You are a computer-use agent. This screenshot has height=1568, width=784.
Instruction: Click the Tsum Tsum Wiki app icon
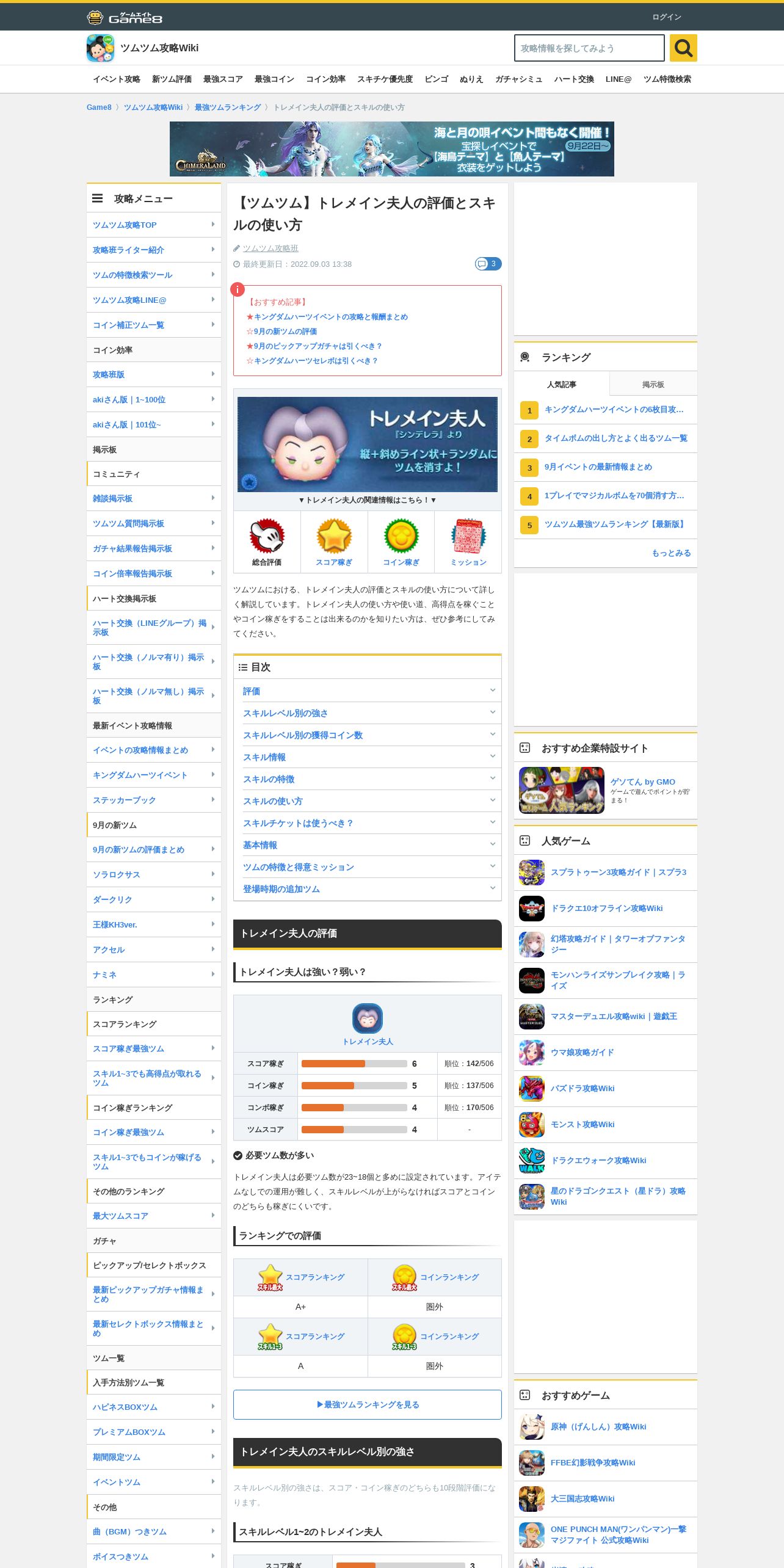point(100,48)
